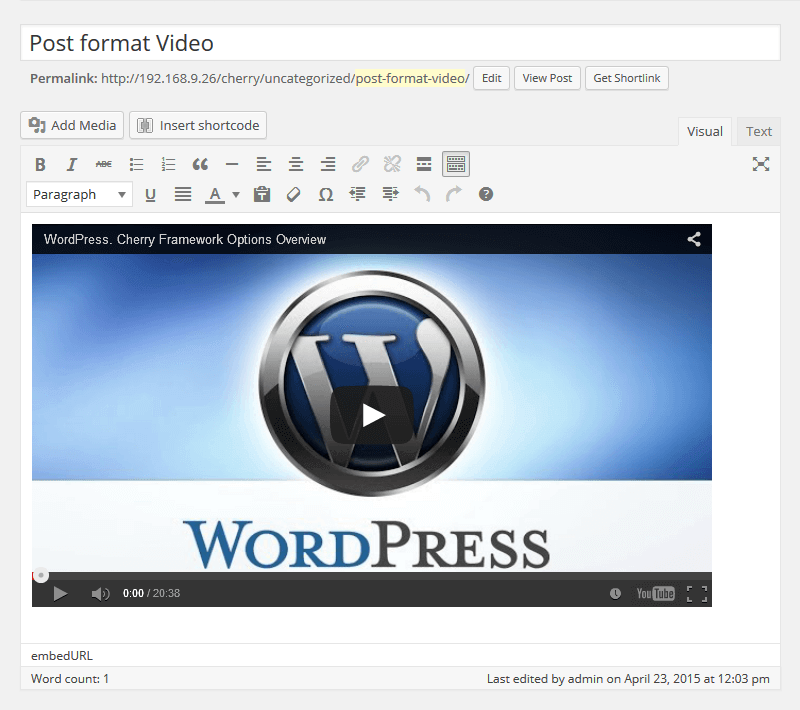Click the video progress bar scrubber
Screen dimensions: 800x710
coord(41,575)
